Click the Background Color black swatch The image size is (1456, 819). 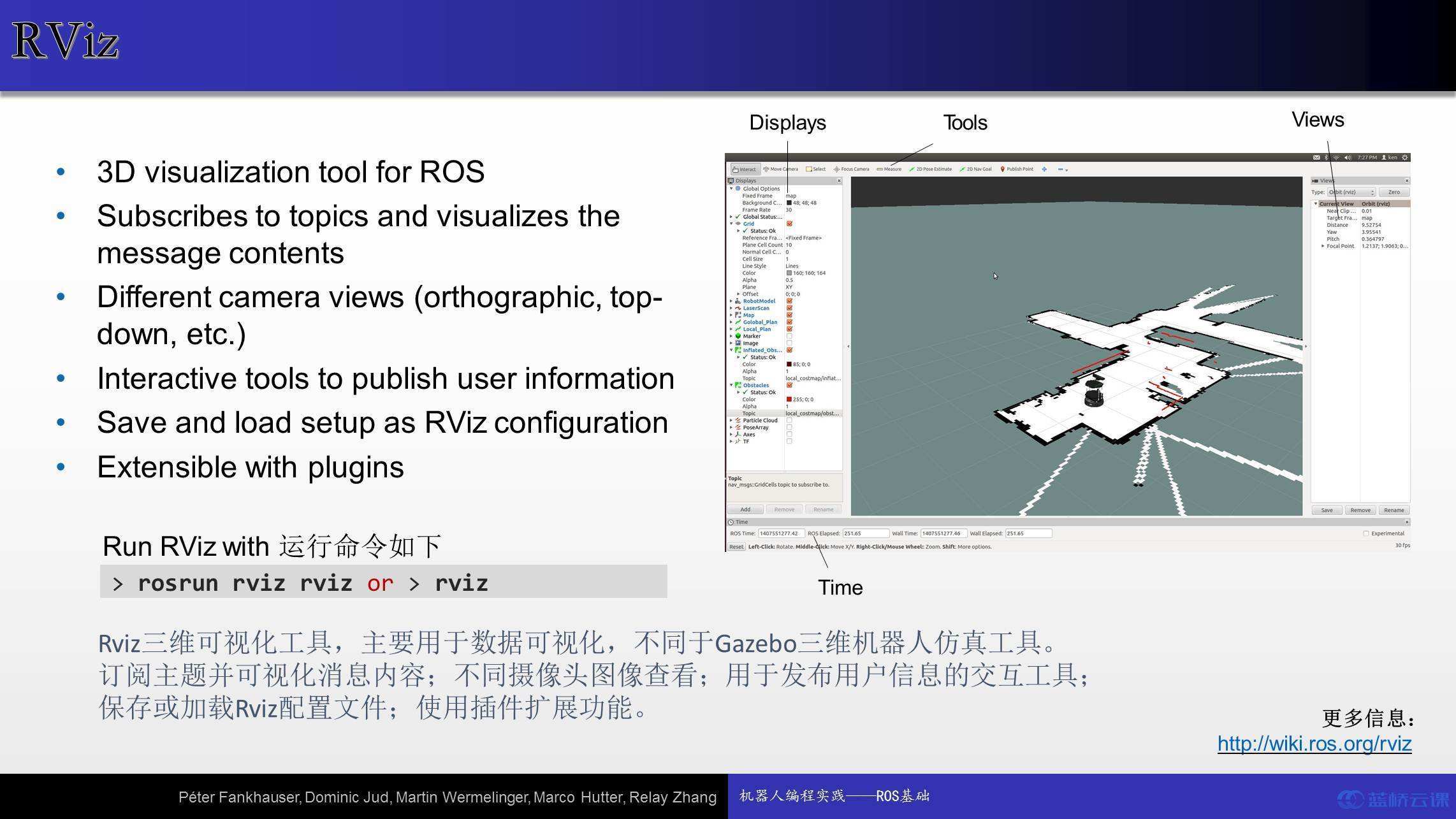coord(789,203)
